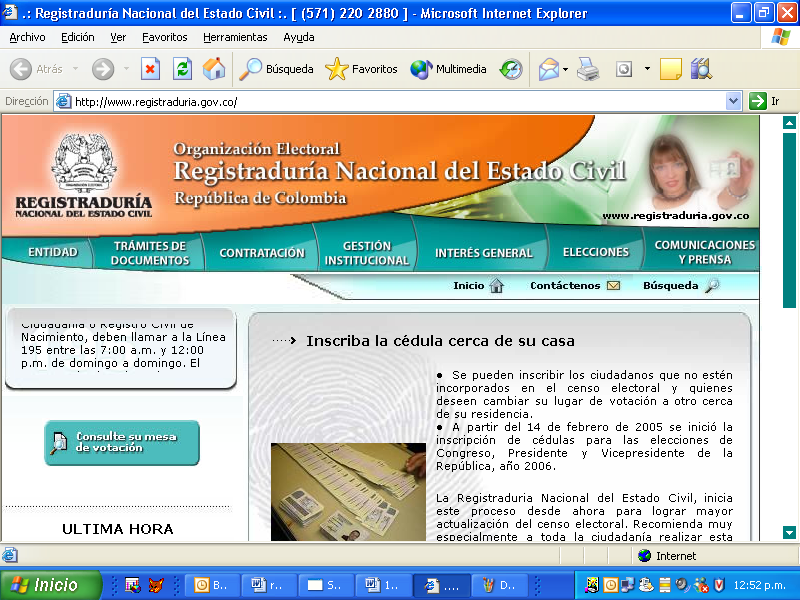Click the Búsqueda magnifier icon on the webpage
The height and width of the screenshot is (600, 800).
(x=712, y=286)
